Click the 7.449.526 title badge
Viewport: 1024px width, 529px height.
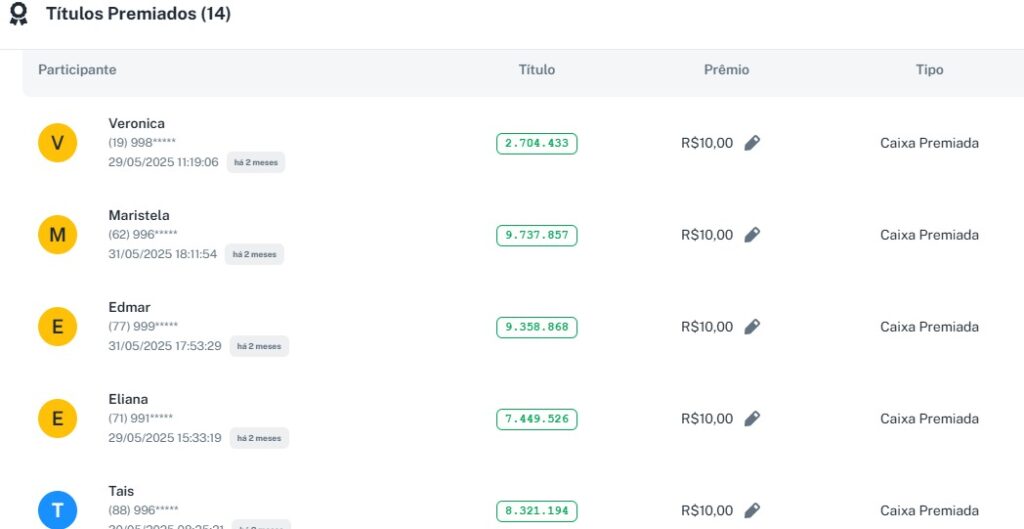point(536,419)
